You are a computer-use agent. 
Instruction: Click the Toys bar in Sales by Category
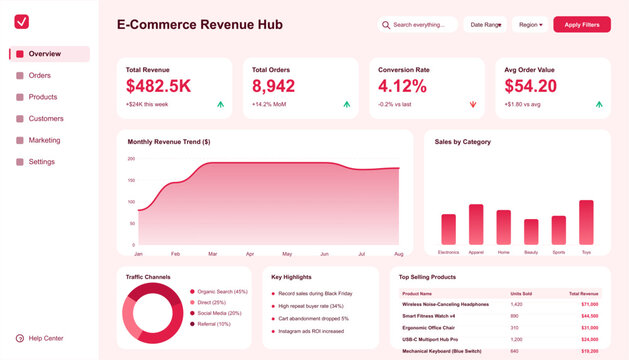[x=586, y=223]
